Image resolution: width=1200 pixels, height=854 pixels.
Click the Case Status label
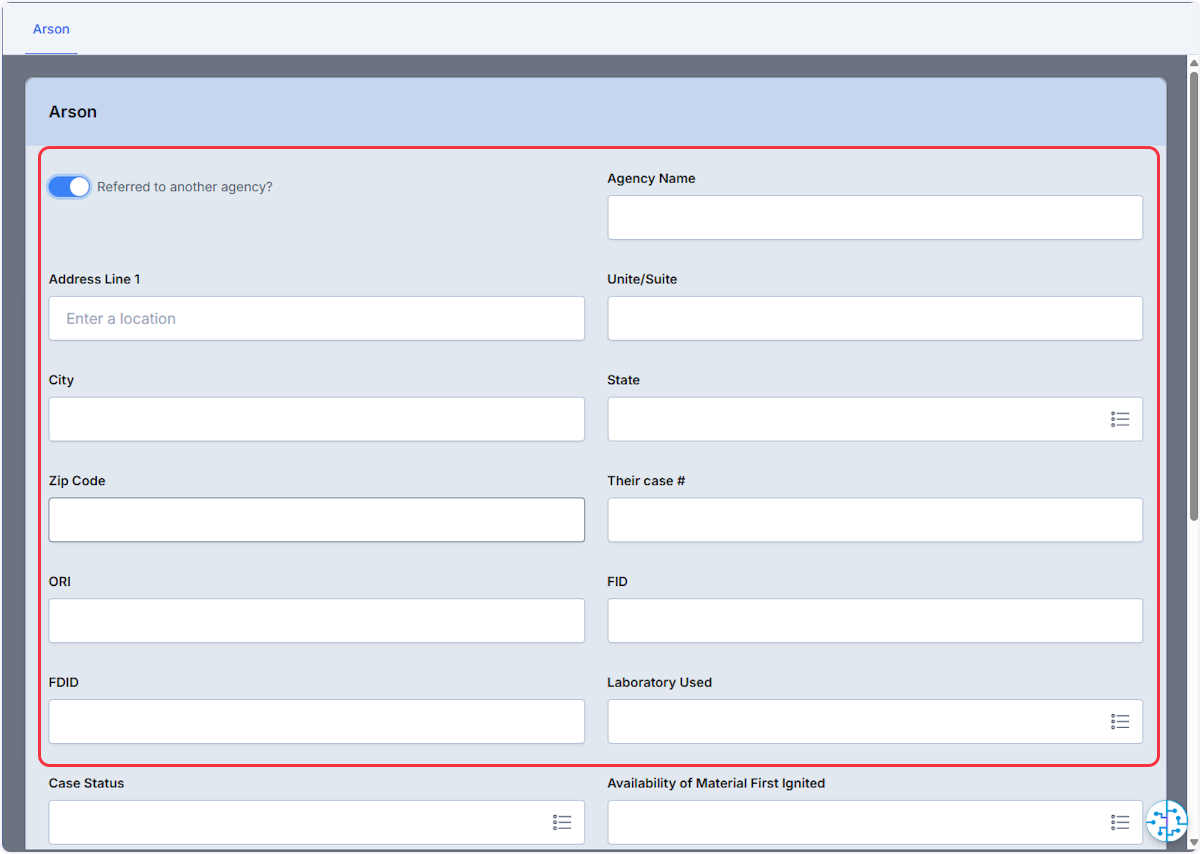[86, 783]
